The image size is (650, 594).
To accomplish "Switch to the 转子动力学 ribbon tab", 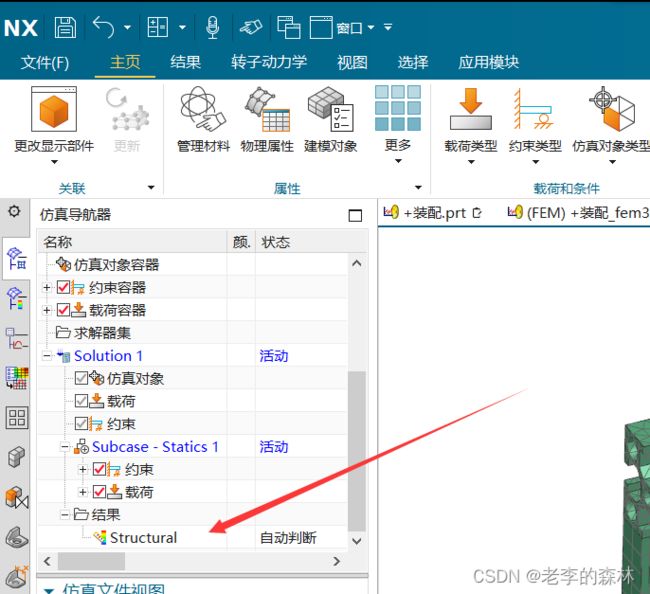I will point(269,62).
